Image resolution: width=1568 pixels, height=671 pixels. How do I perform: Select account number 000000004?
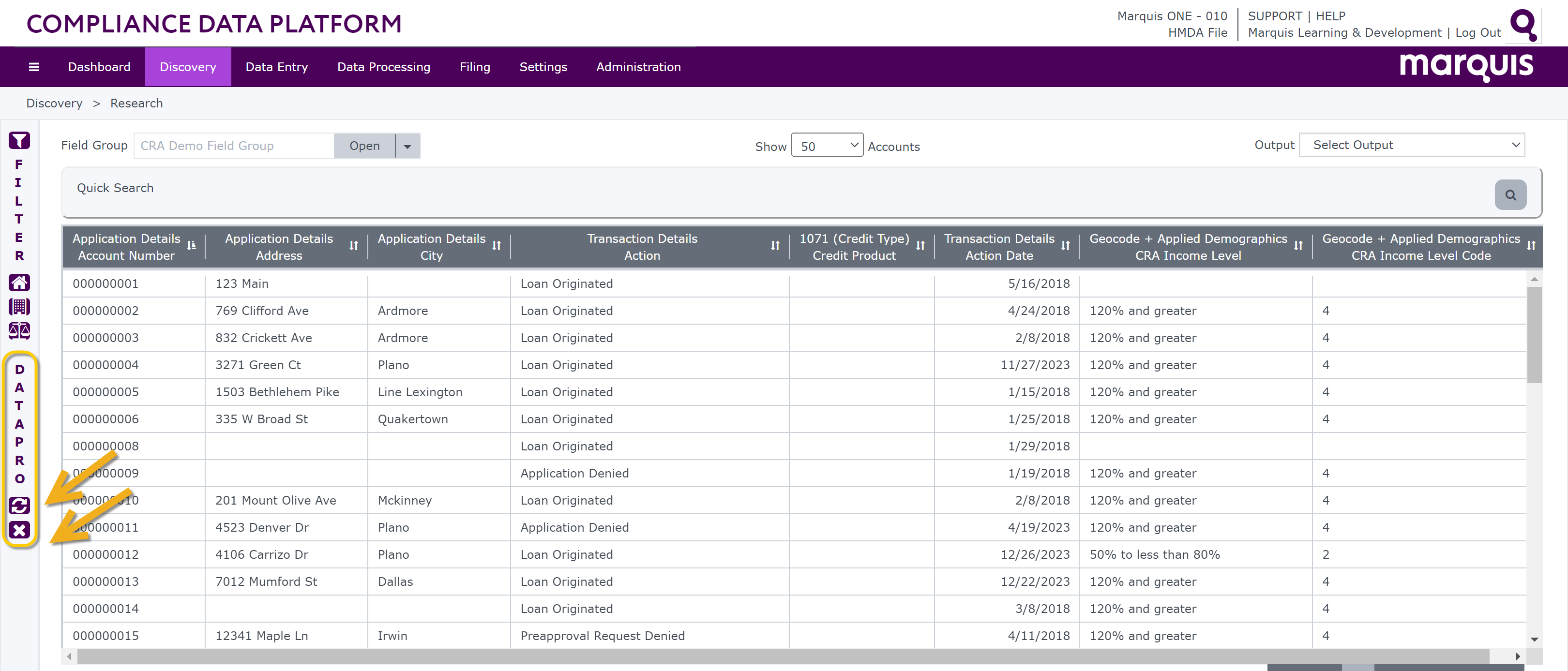point(106,365)
